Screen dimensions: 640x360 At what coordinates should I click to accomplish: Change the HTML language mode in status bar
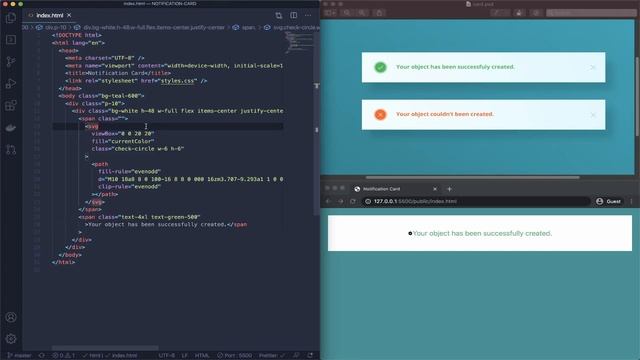[x=202, y=356]
